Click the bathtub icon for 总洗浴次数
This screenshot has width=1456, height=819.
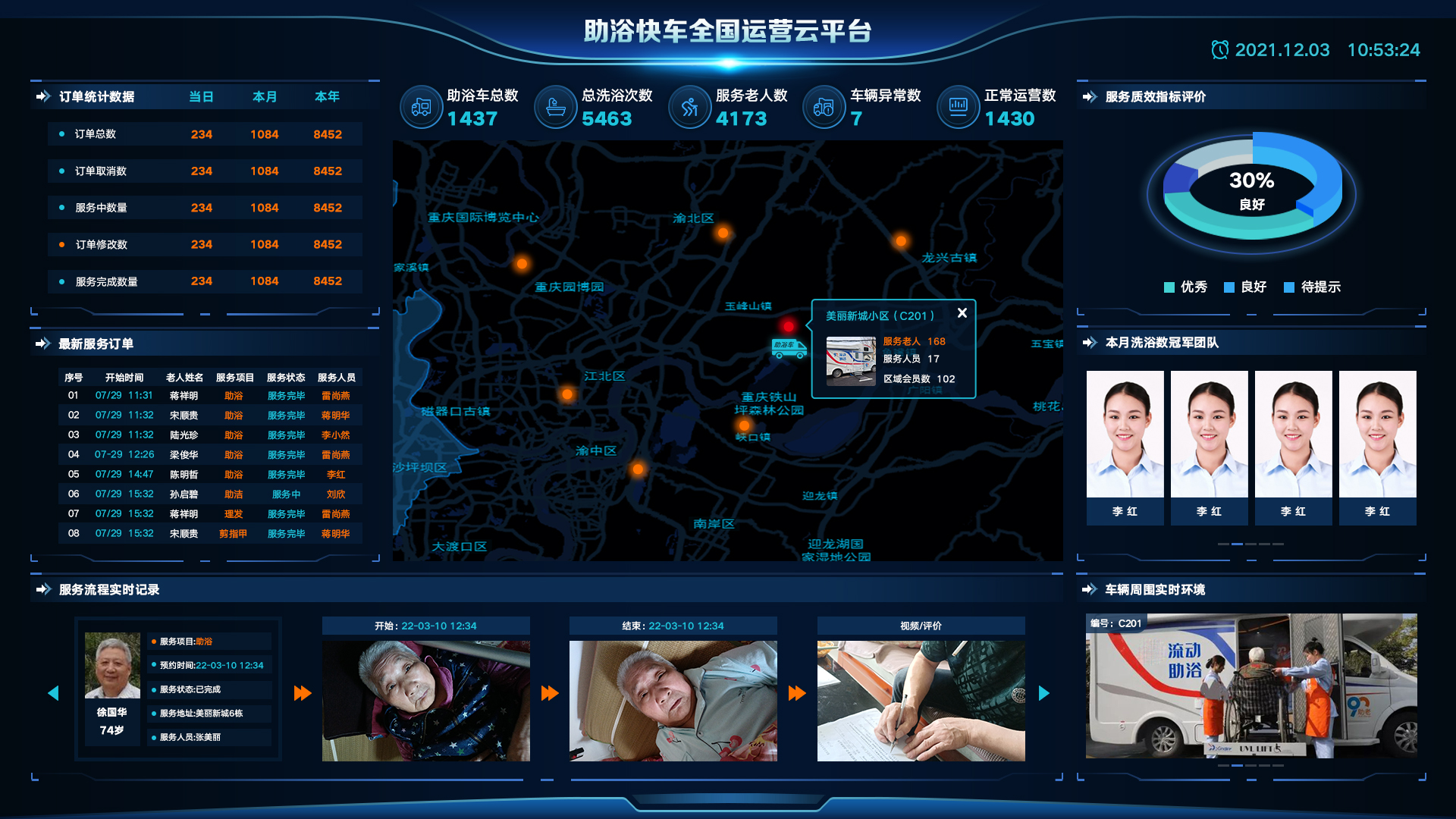pyautogui.click(x=555, y=107)
